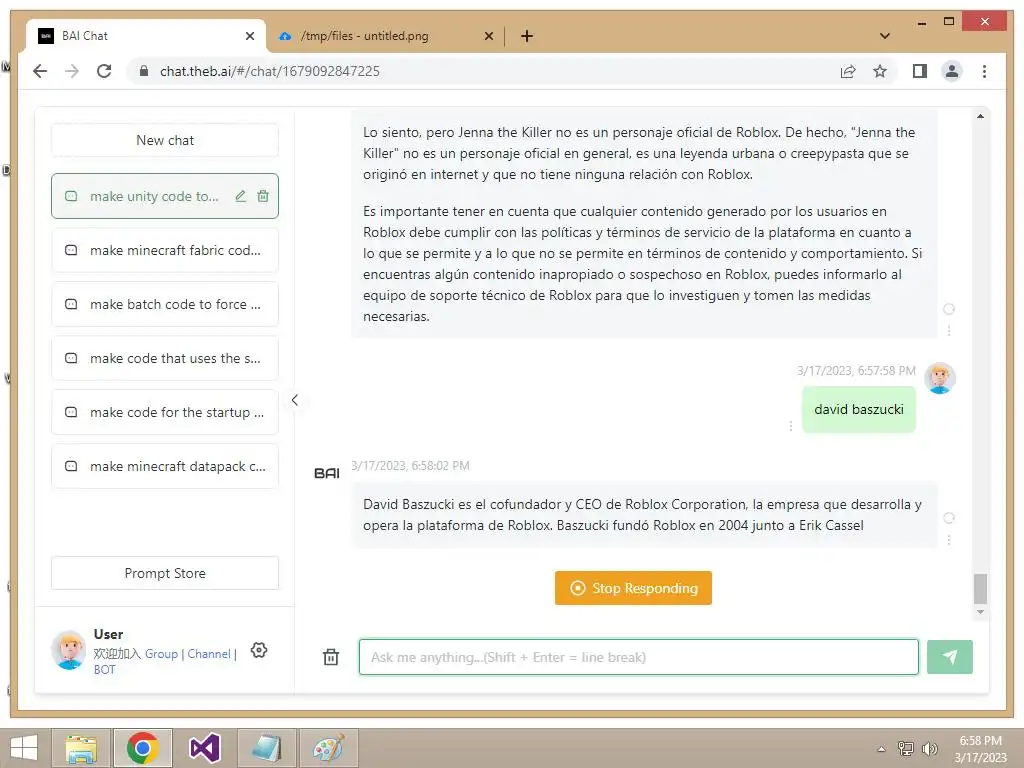Click the Chrome icon on taskbar

point(143,748)
